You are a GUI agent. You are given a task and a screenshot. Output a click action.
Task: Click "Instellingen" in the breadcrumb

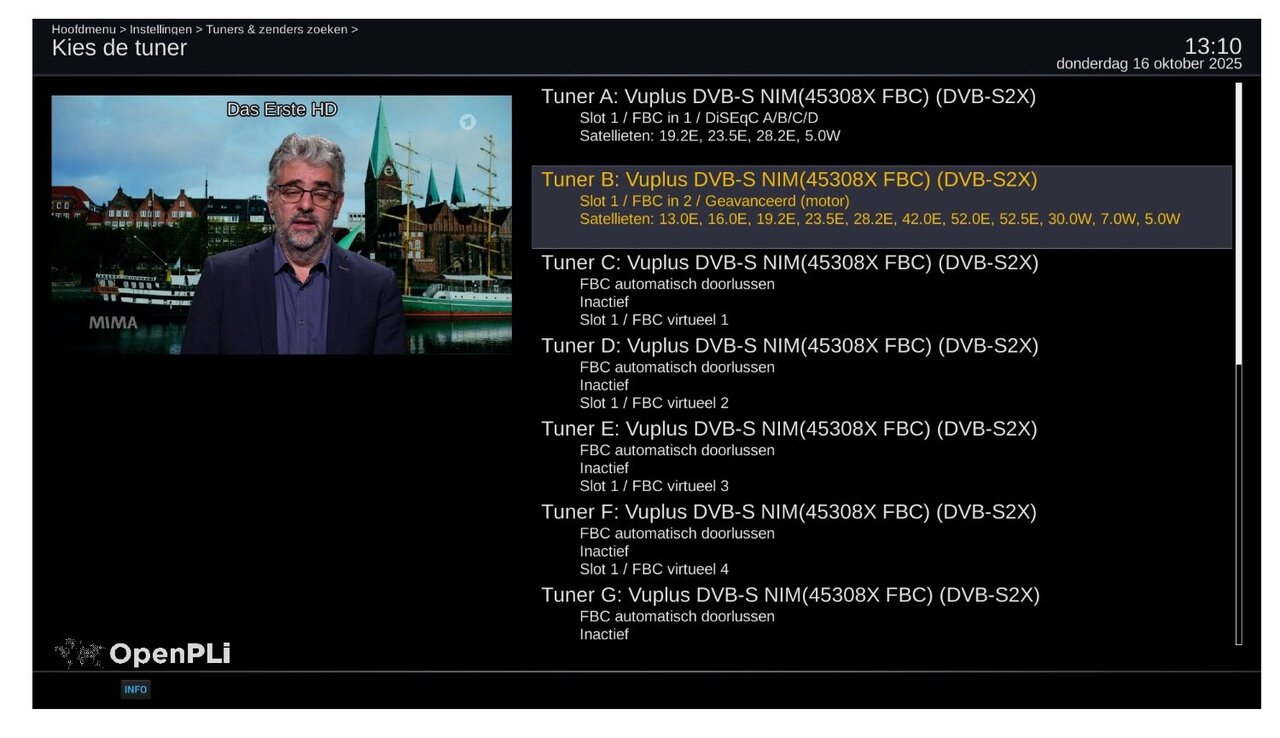click(x=160, y=29)
